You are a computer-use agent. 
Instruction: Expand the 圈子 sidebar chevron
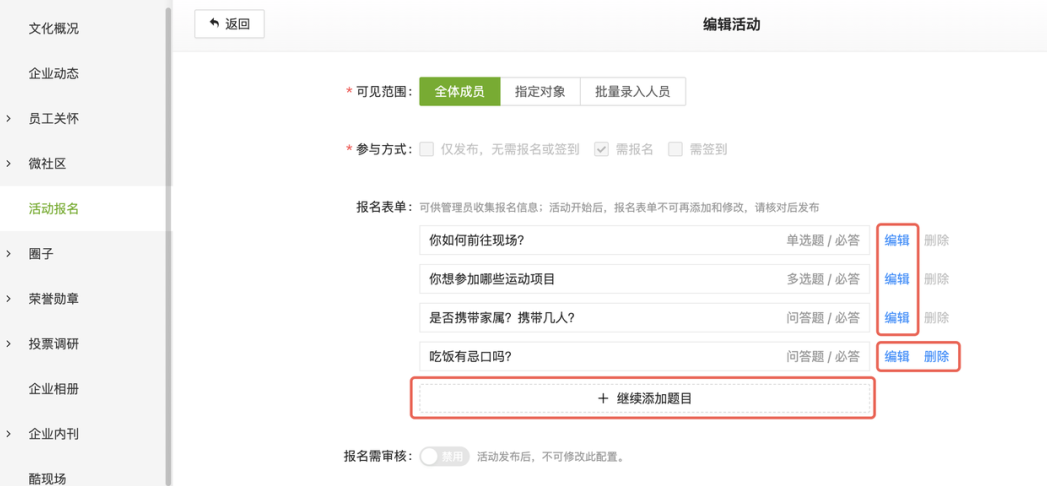coord(9,254)
